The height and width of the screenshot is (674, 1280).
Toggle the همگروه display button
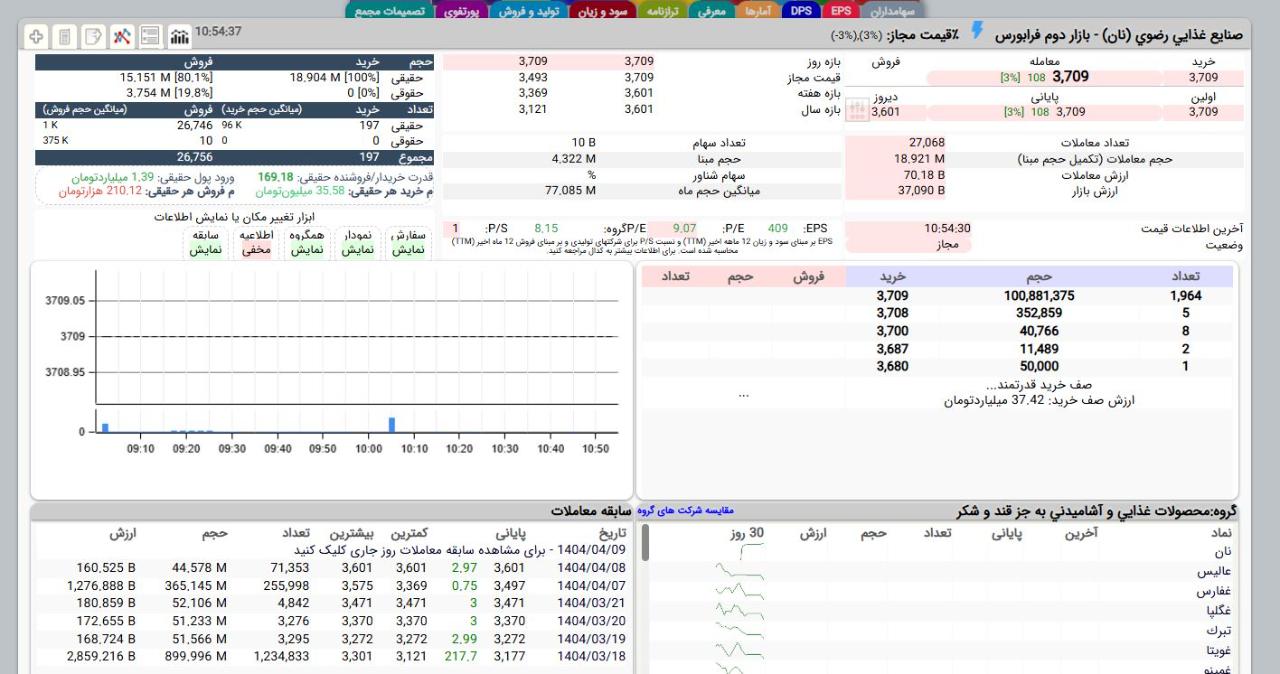coord(306,243)
